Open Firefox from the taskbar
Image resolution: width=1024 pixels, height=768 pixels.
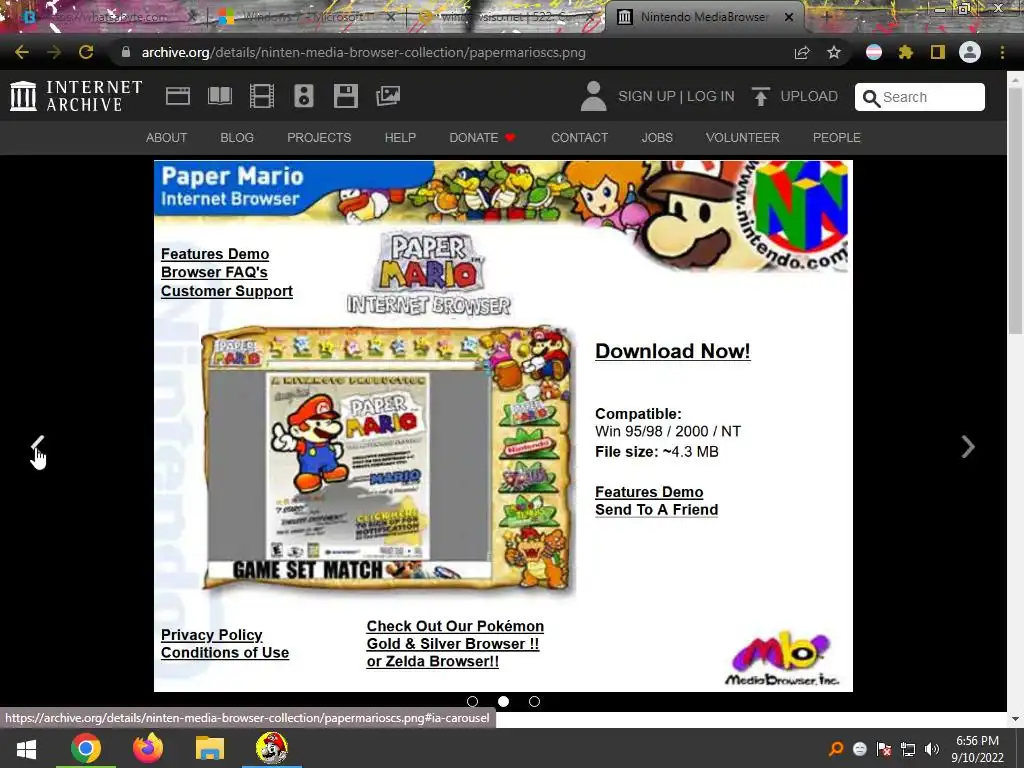point(148,748)
